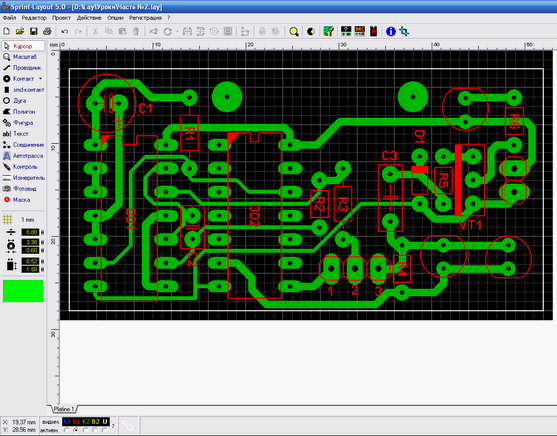This screenshot has width=557, height=436.
Task: Switch to the Platine 1 tab
Action: (x=64, y=409)
